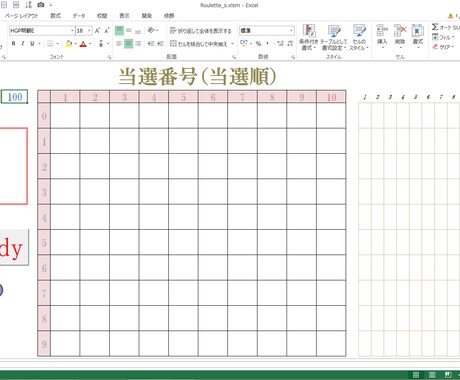Click the accounting number format icon
Screen dimensions: 460x380
(244, 43)
